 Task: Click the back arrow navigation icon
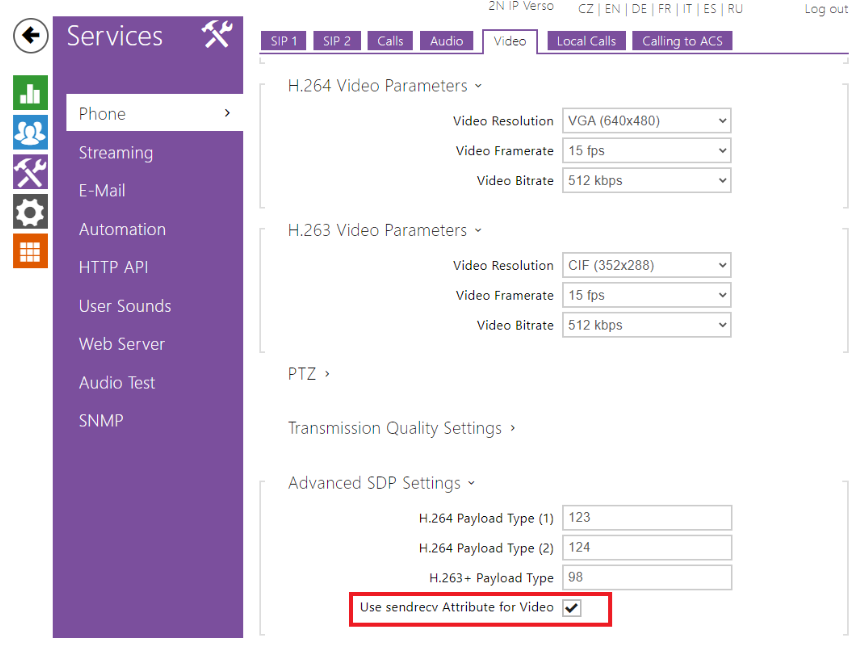tap(29, 36)
